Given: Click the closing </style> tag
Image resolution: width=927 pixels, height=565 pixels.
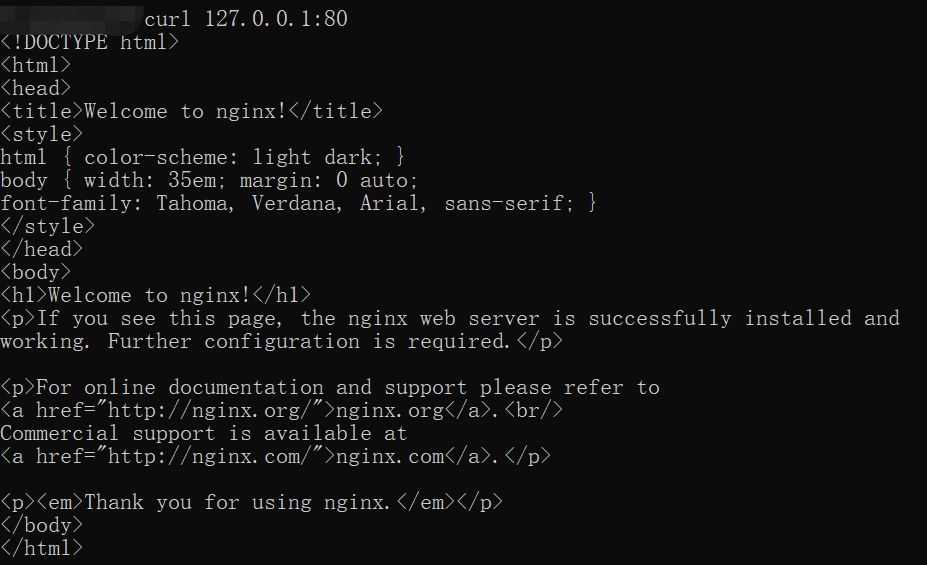Looking at the screenshot, I should 47,226.
